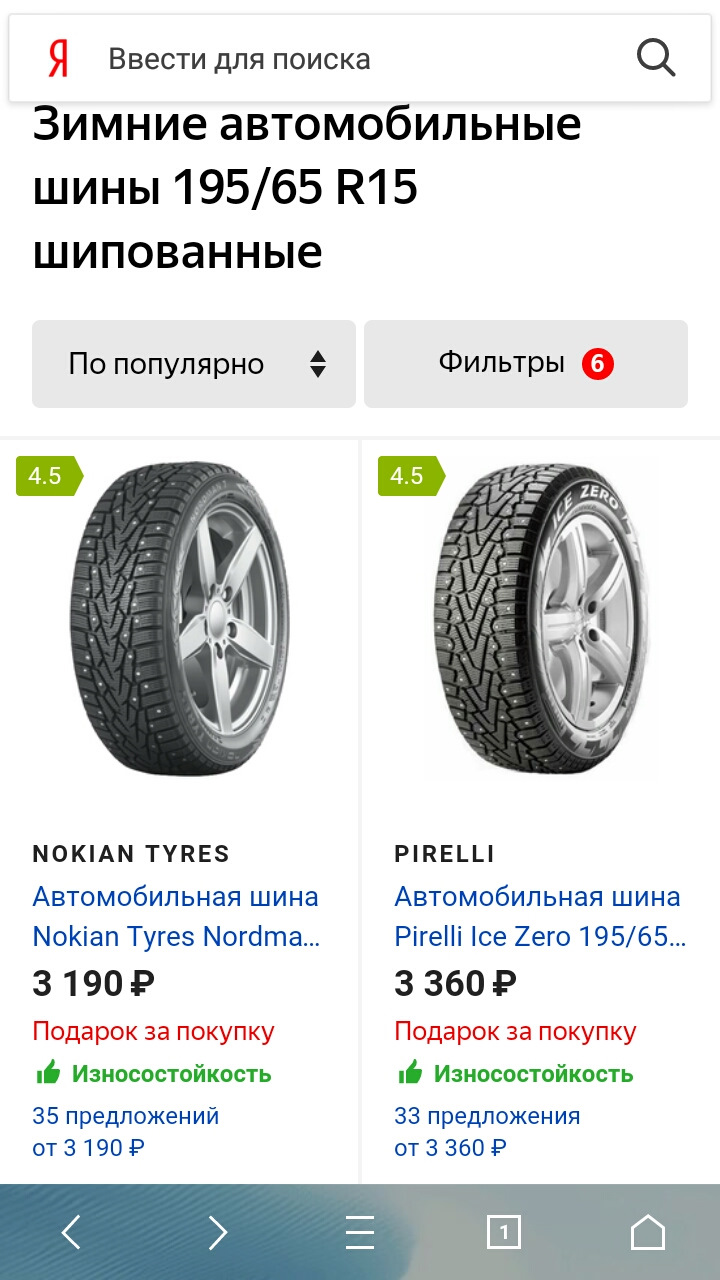Image resolution: width=720 pixels, height=1280 pixels.
Task: Open "35 предложений" offers link
Action: point(125,1115)
